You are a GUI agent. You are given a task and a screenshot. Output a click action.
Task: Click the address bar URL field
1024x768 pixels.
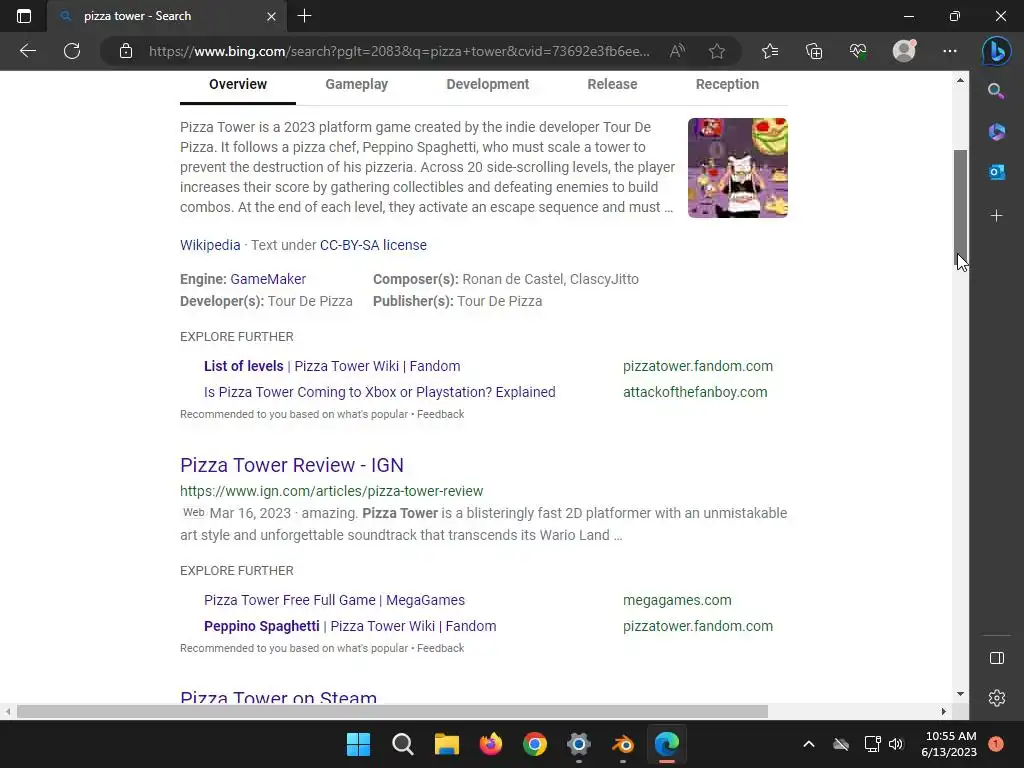pos(398,51)
